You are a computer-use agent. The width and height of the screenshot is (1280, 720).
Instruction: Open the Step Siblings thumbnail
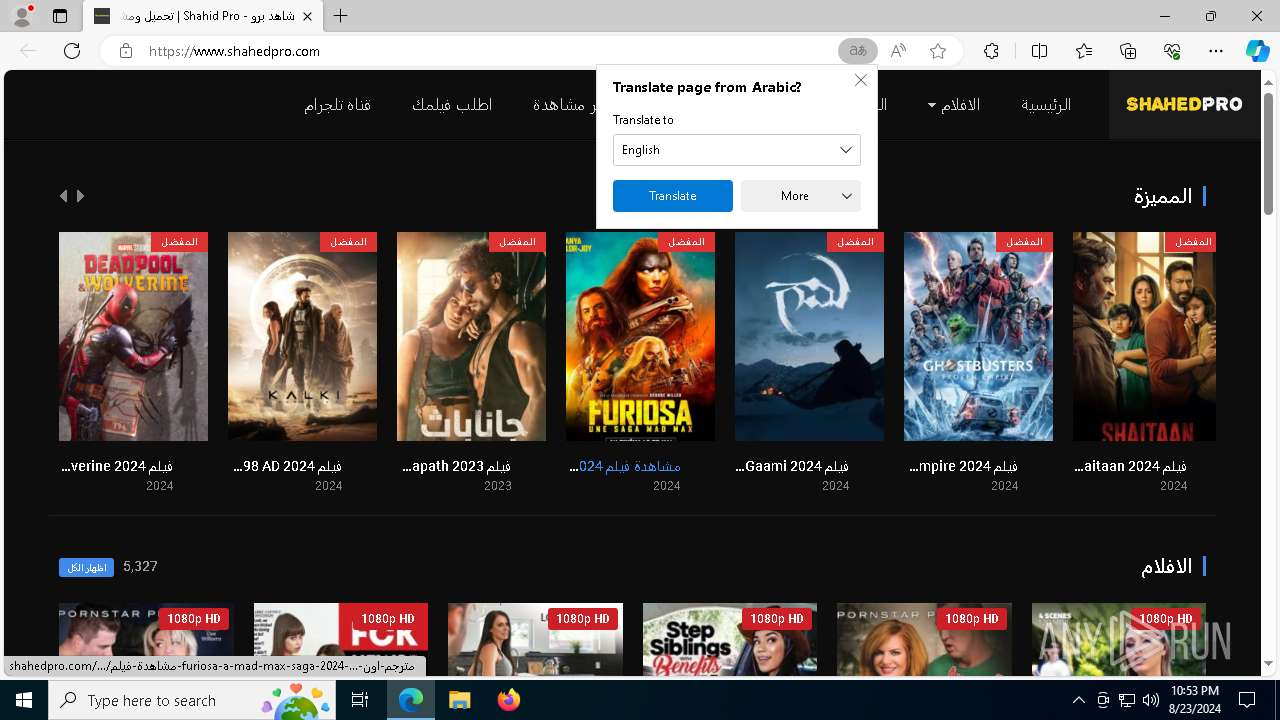(x=730, y=638)
